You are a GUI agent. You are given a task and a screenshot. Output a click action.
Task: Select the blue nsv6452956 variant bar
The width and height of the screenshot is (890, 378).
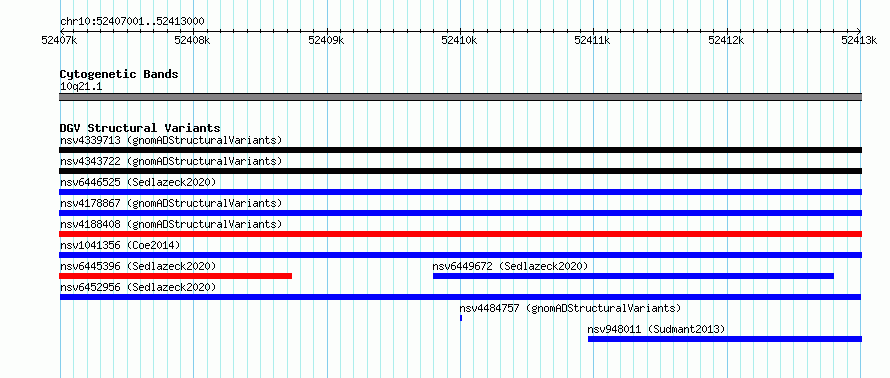(460, 297)
